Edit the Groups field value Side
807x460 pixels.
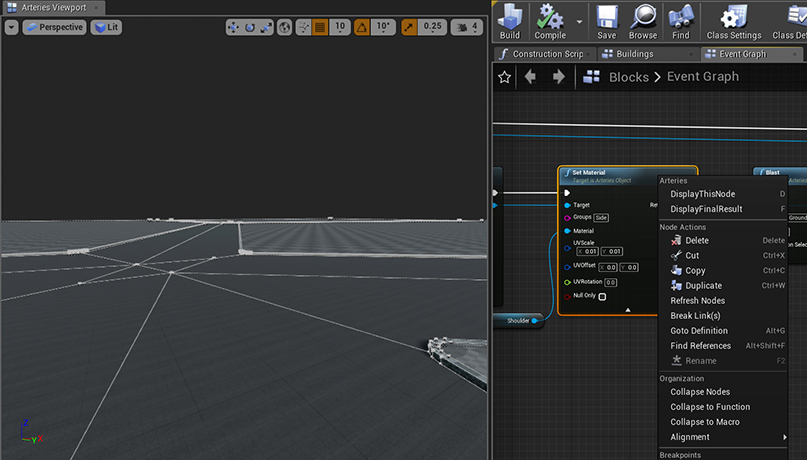pos(601,218)
